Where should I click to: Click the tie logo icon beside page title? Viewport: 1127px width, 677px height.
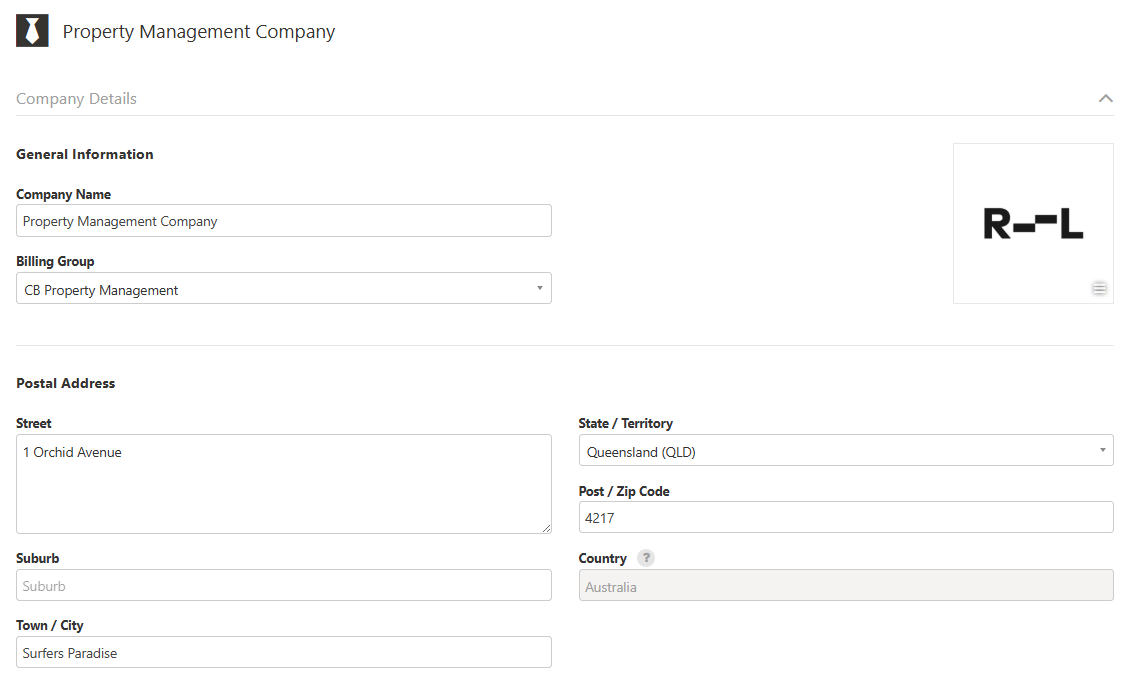[32, 31]
